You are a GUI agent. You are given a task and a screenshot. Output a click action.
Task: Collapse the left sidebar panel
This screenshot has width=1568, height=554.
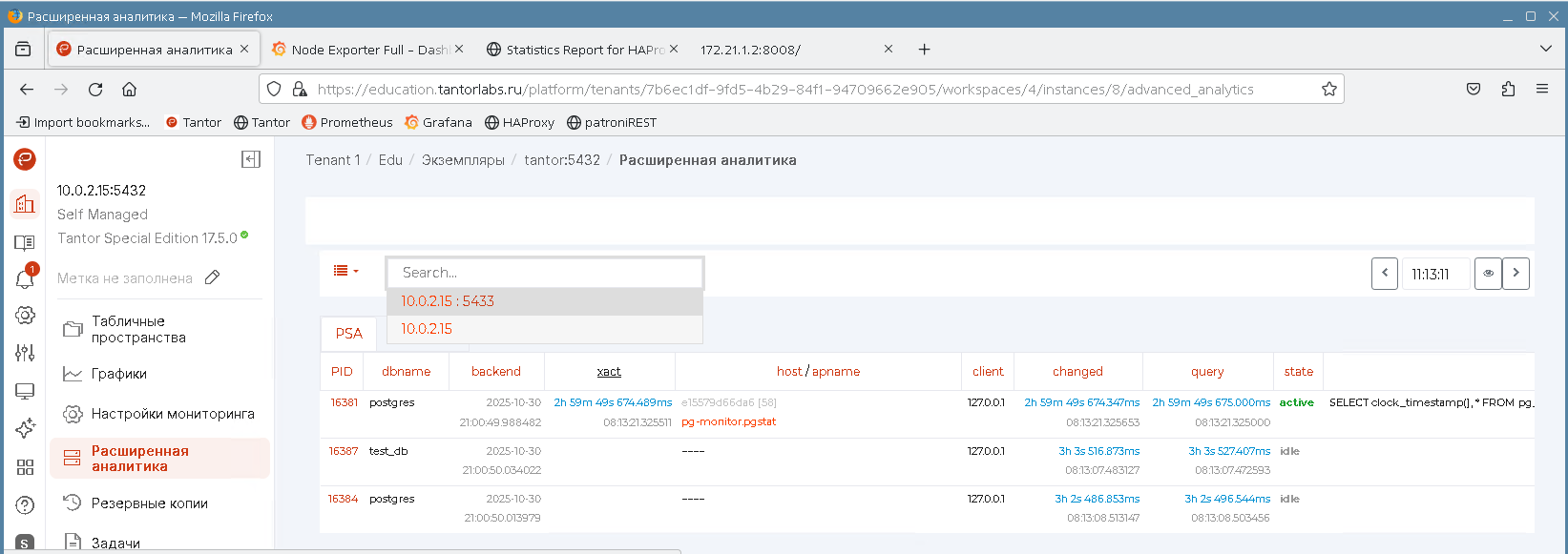click(251, 159)
